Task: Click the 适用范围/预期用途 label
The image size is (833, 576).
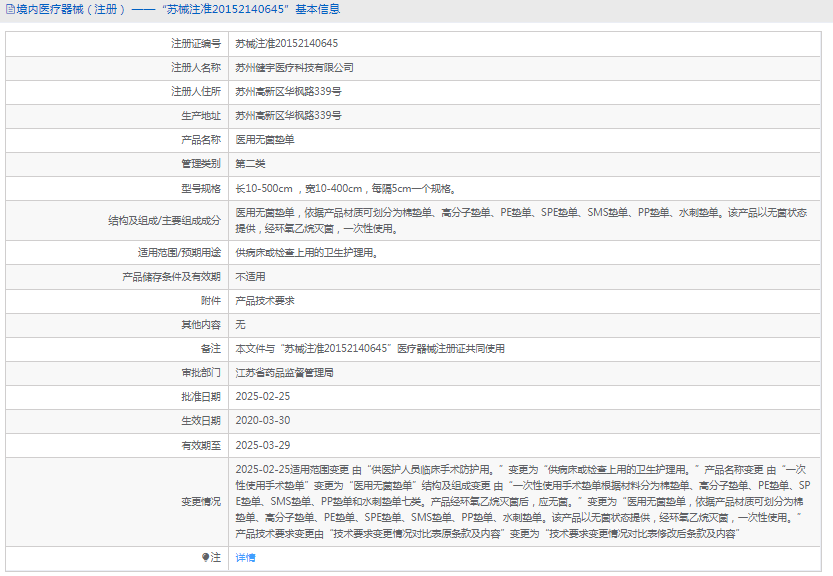Action: 179,253
